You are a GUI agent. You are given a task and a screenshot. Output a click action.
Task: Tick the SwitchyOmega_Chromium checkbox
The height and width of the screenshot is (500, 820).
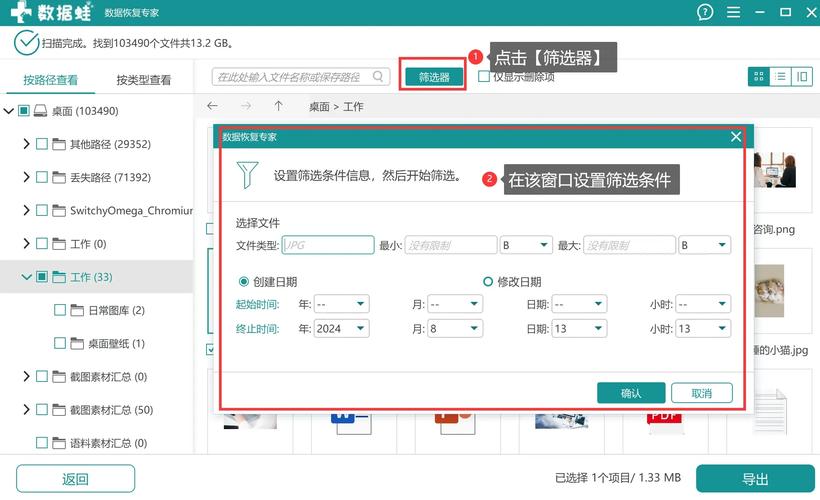[x=42, y=210]
